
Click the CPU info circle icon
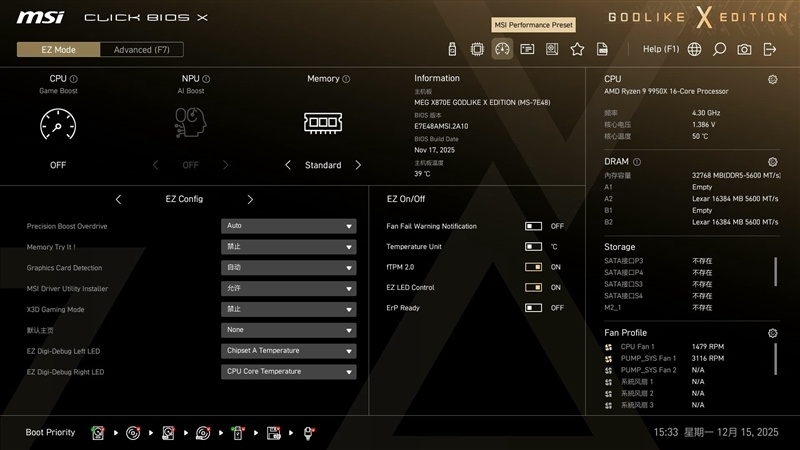click(73, 79)
